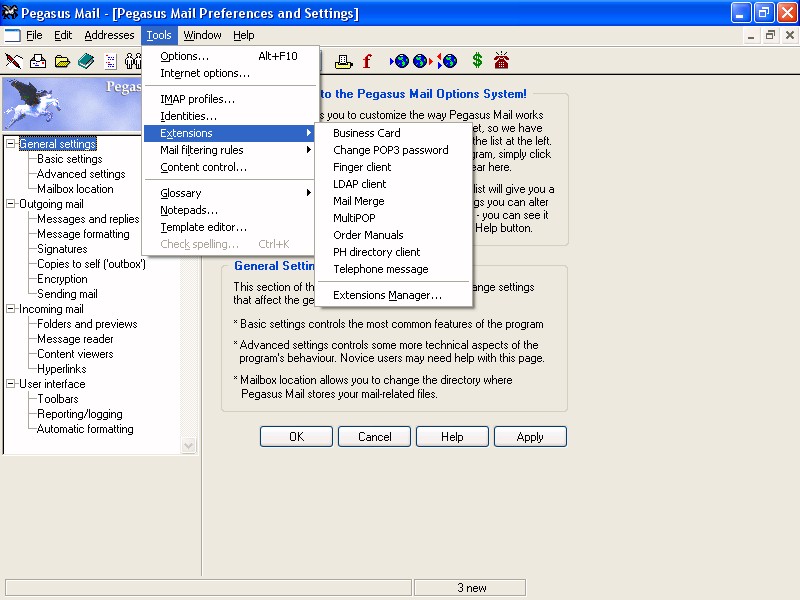
Task: Collapse the User interface tree node
Action: [10, 384]
